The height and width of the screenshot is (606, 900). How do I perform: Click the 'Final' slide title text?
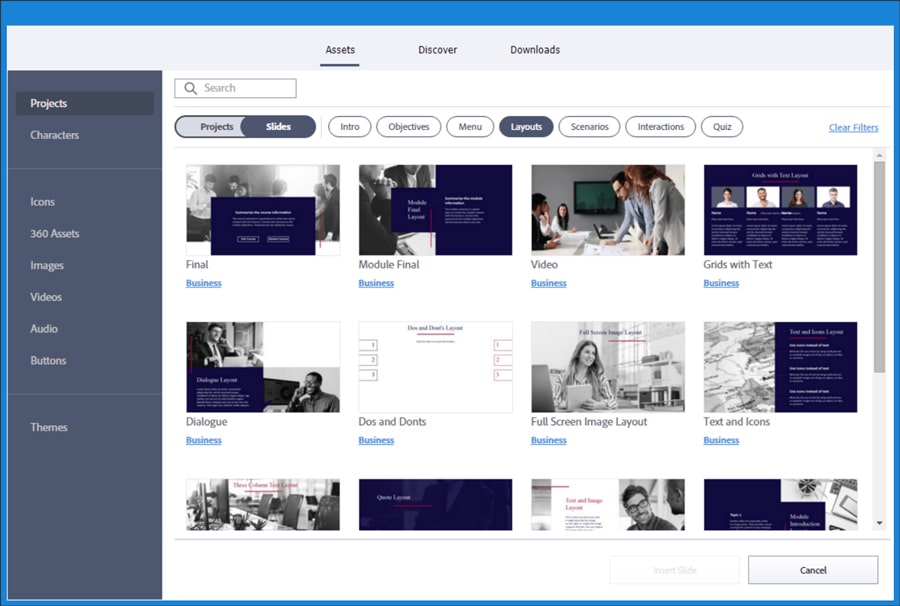pyautogui.click(x=197, y=265)
